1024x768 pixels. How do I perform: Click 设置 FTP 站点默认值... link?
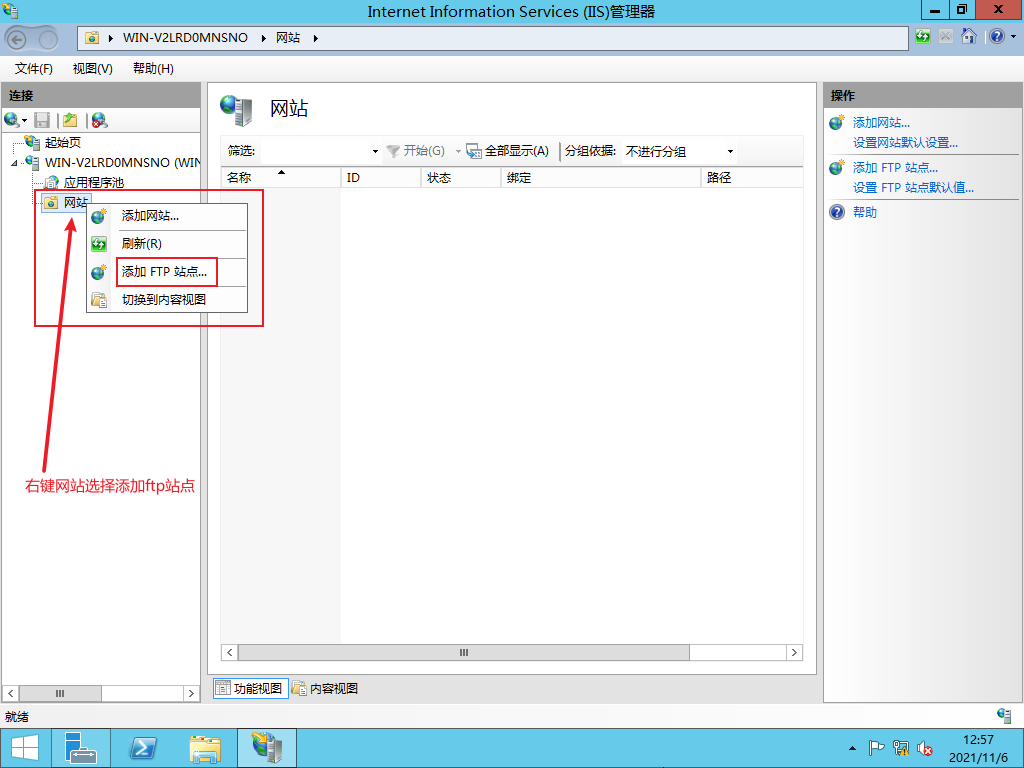[x=913, y=188]
